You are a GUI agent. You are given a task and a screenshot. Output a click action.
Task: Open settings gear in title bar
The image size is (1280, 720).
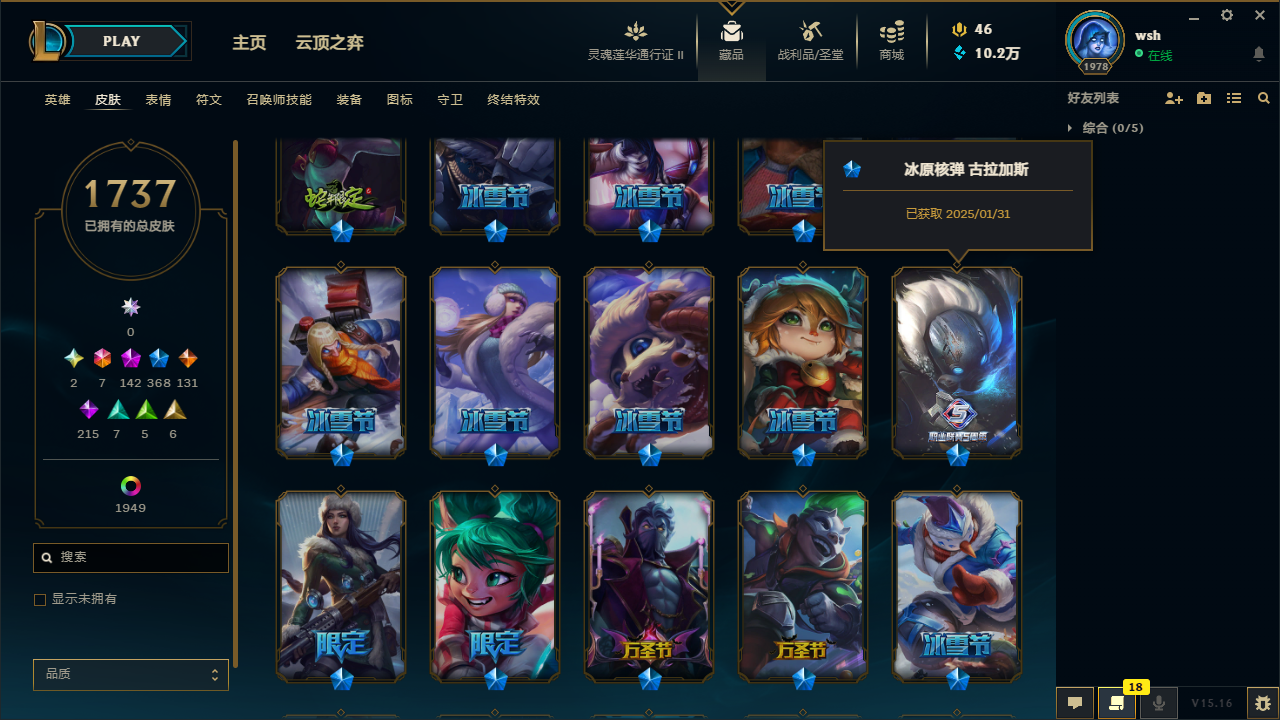1227,16
